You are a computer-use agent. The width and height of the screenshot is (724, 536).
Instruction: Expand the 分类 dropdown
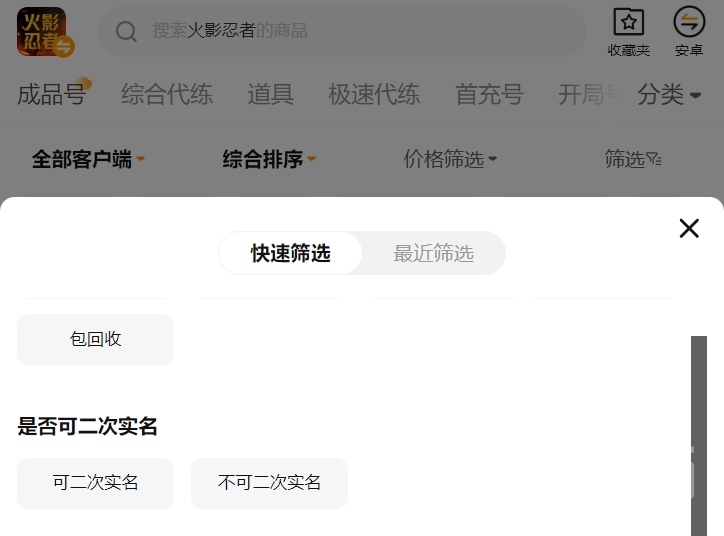coord(669,95)
